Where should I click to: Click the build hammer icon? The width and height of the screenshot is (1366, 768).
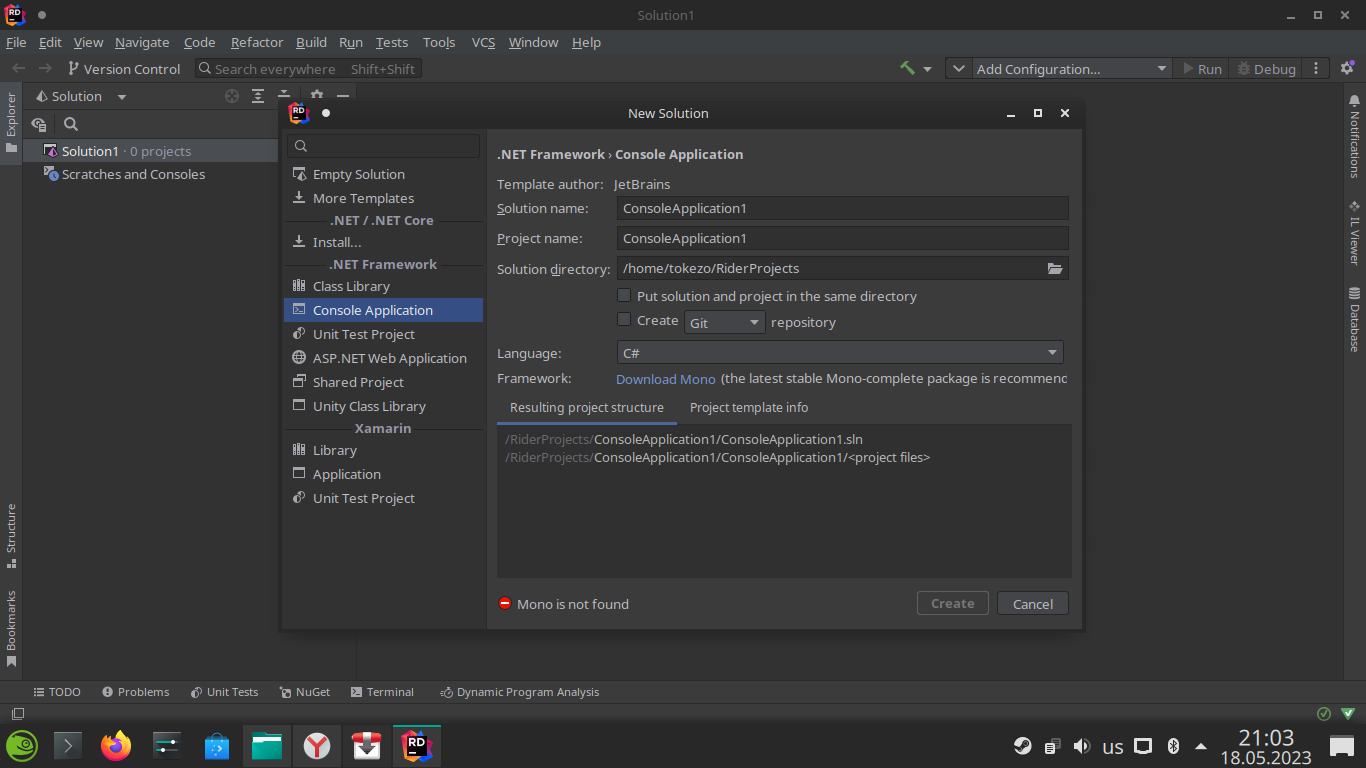(x=907, y=69)
